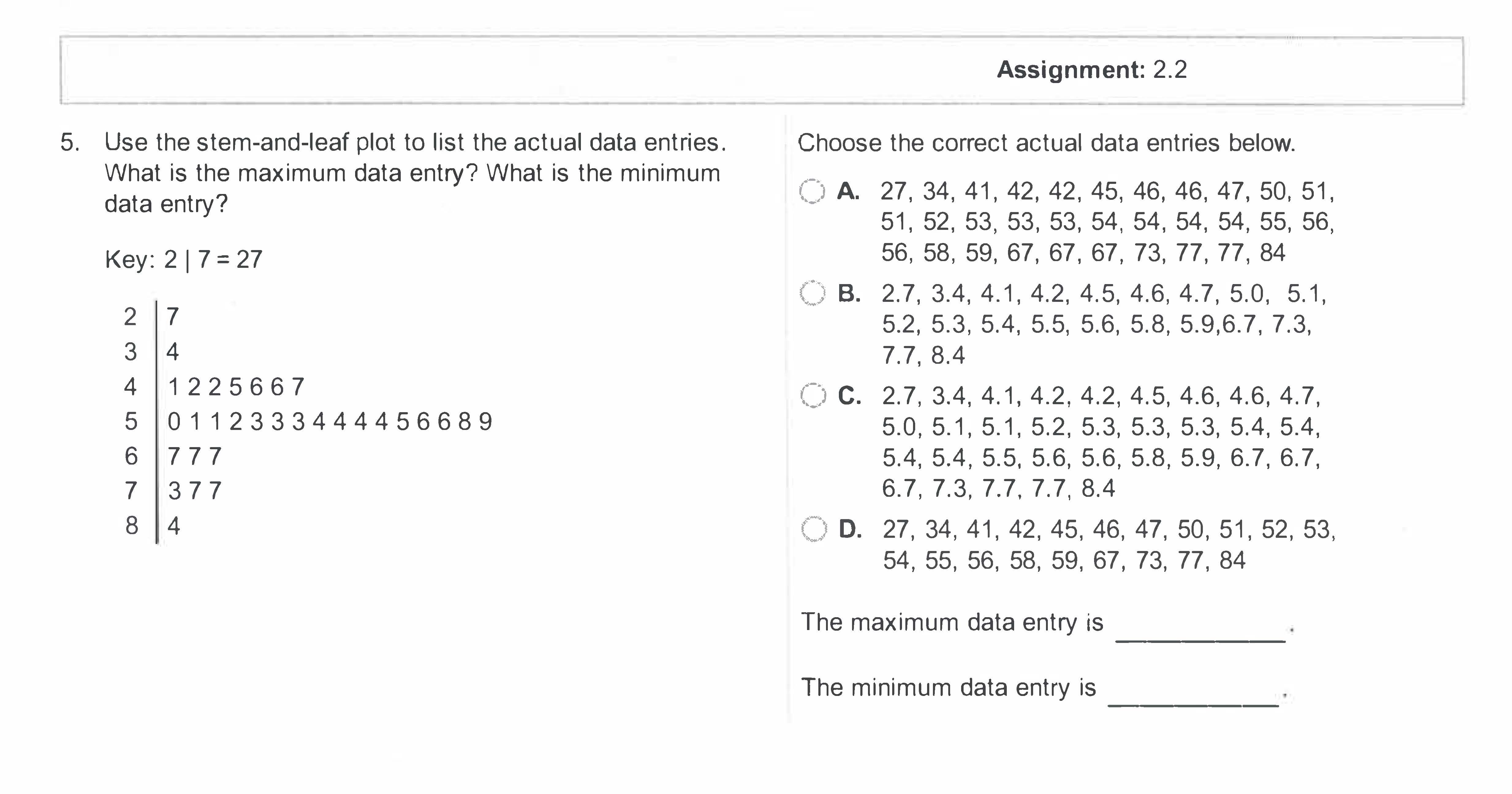Click the leaves 3 7 7 of stem 7
The height and width of the screenshot is (794, 1512).
pyautogui.click(x=194, y=491)
